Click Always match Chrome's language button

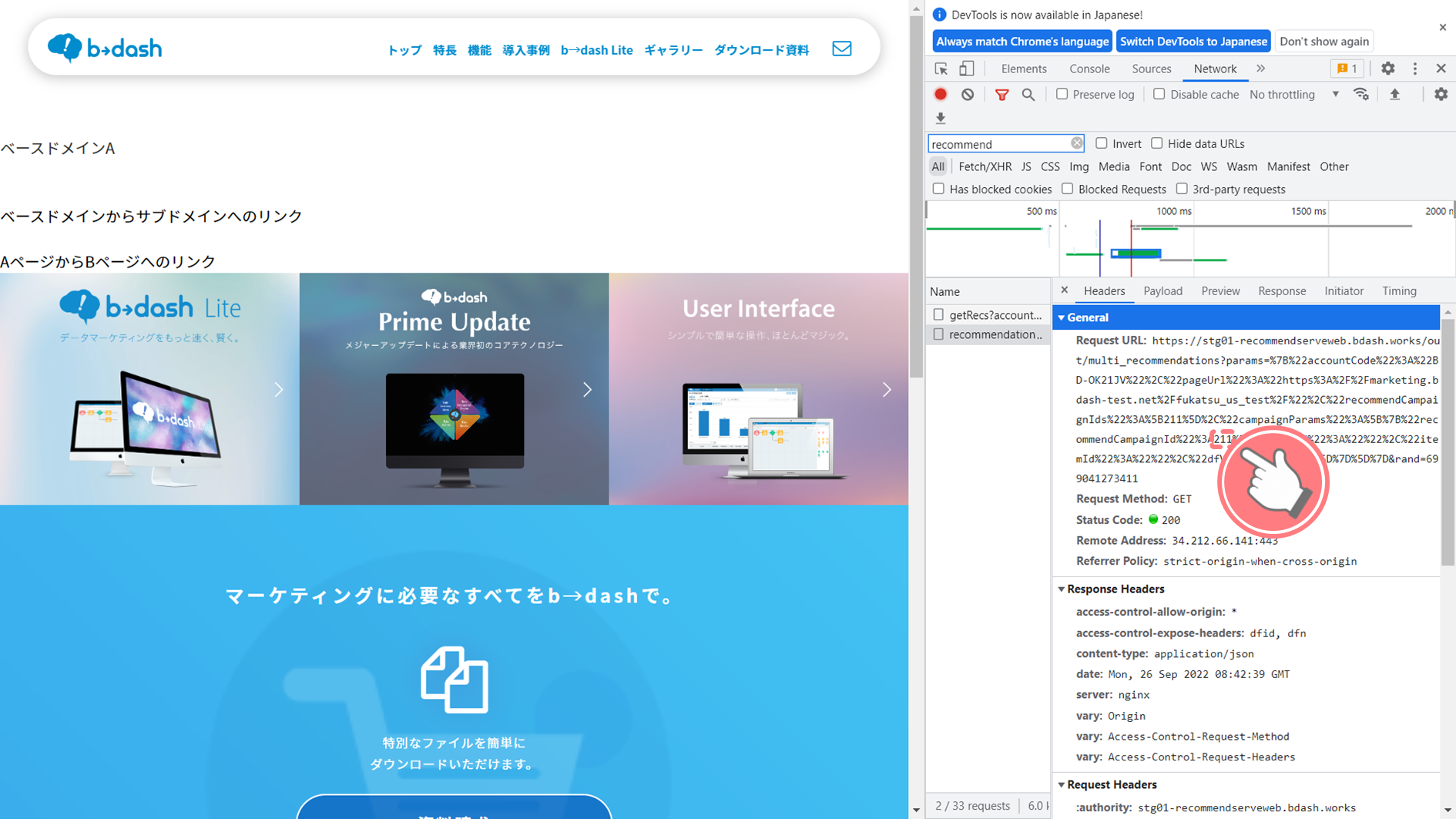(1022, 42)
